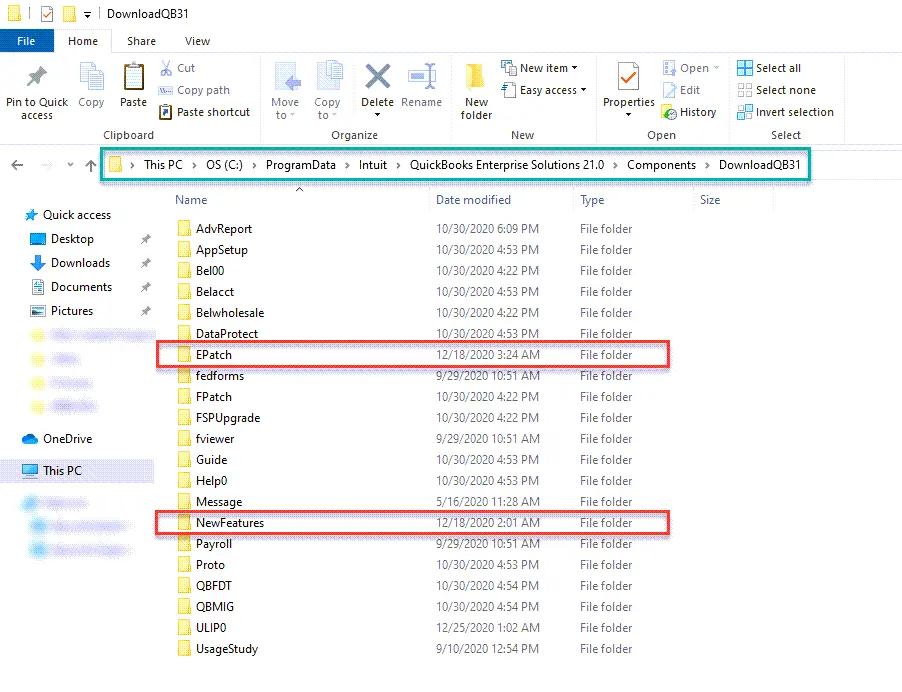Open the New item dropdown
Screen dimensions: 902x692
pyautogui.click(x=539, y=68)
